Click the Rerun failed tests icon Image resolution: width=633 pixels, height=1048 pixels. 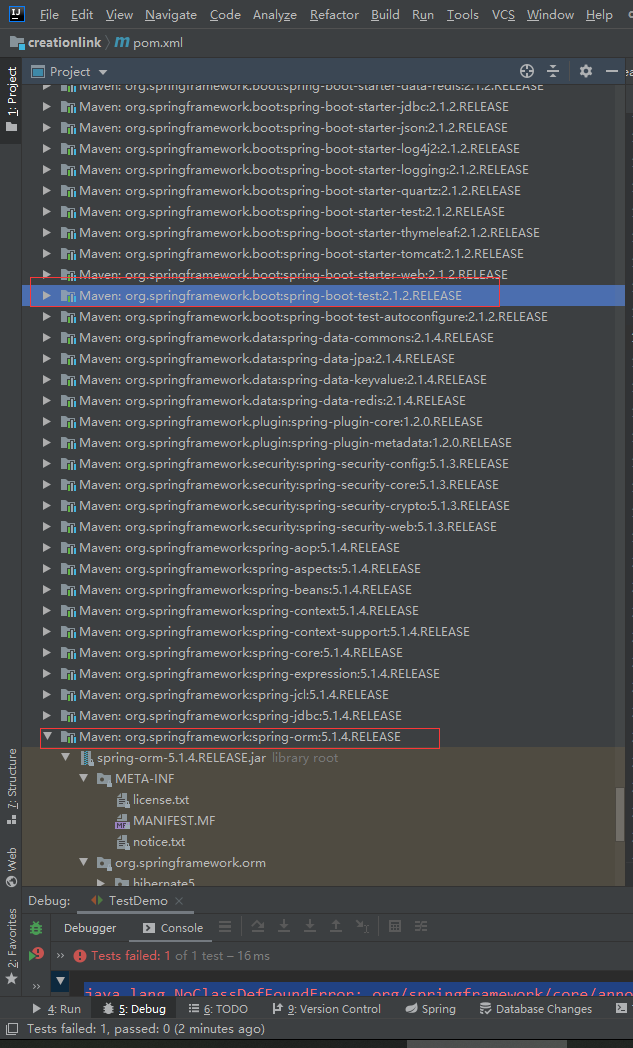tap(35, 954)
